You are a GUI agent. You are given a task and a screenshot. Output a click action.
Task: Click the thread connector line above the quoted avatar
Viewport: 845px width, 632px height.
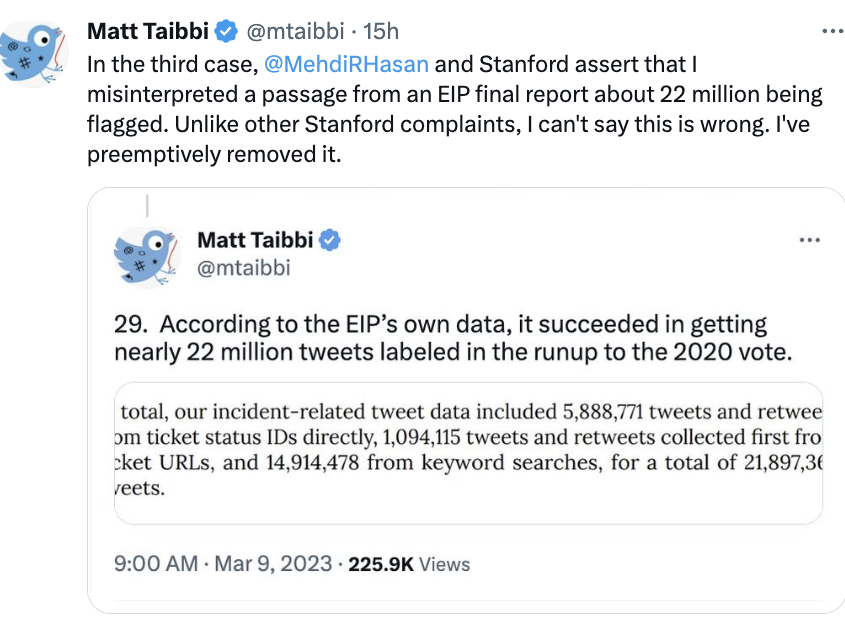tap(147, 206)
